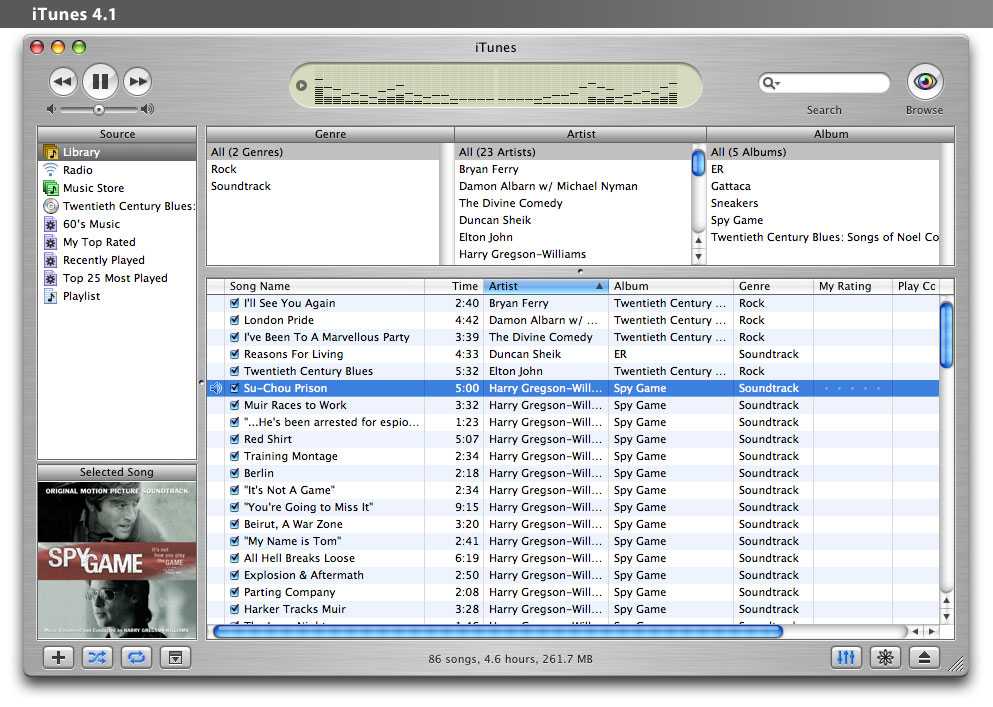Turn on the visualizer button

coord(885,658)
